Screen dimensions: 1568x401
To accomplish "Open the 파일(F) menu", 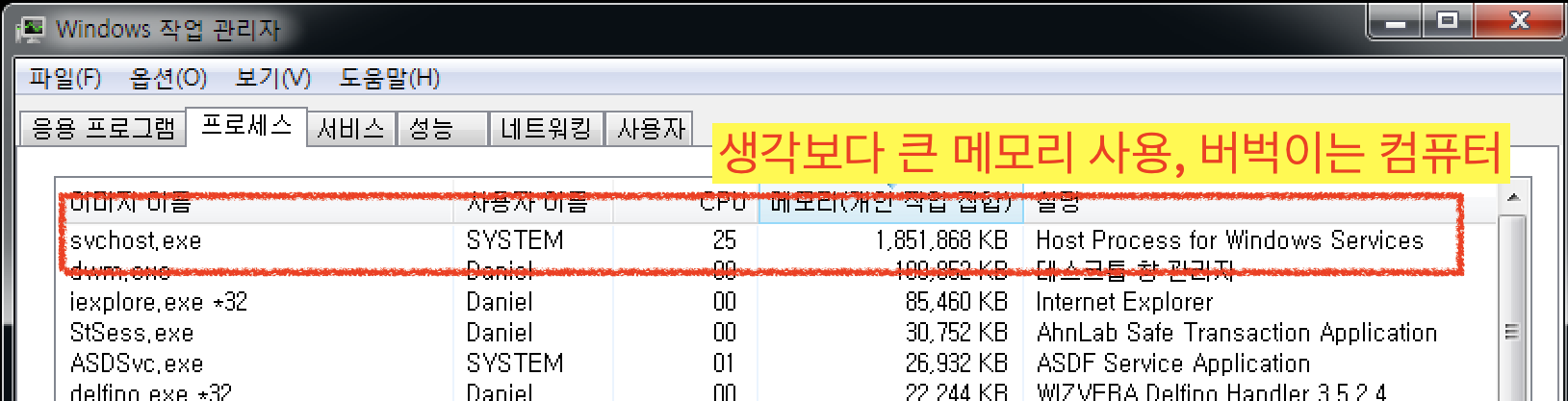I will (x=64, y=78).
